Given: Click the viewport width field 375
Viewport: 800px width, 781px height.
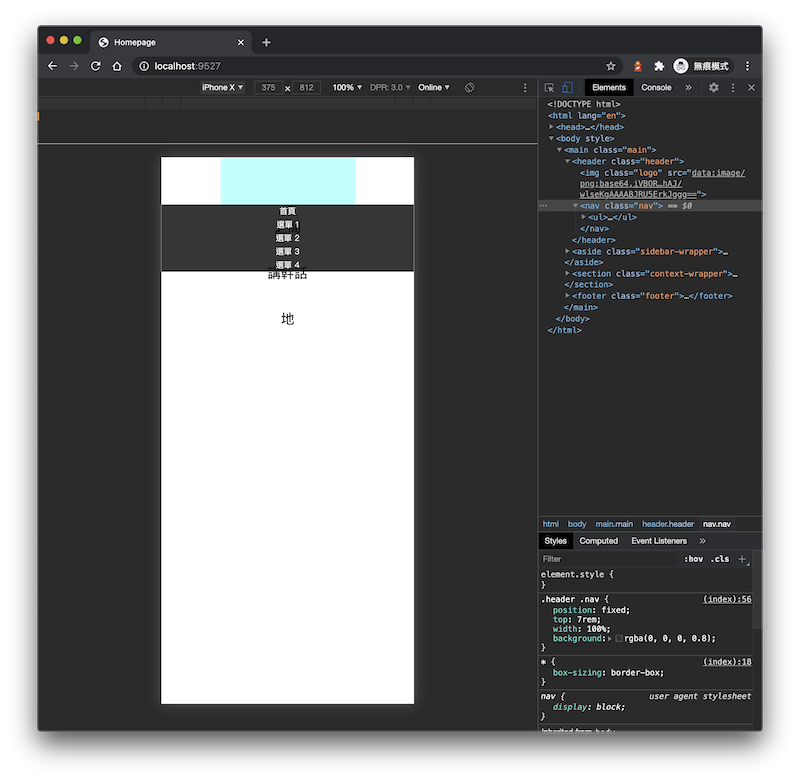Looking at the screenshot, I should 268,87.
